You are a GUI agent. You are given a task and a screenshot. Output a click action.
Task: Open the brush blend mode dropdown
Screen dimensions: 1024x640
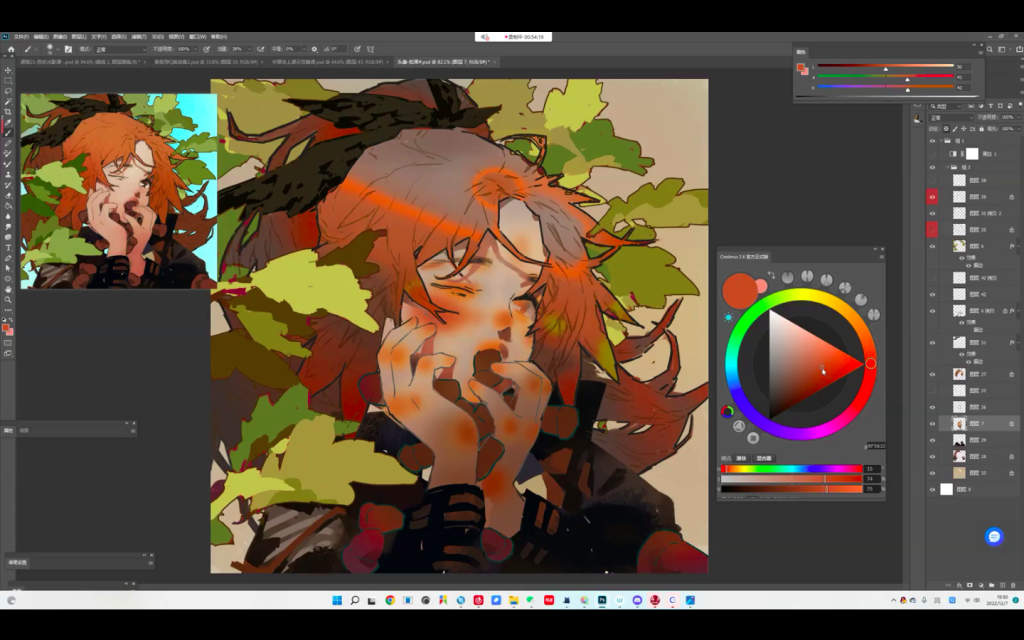point(120,48)
